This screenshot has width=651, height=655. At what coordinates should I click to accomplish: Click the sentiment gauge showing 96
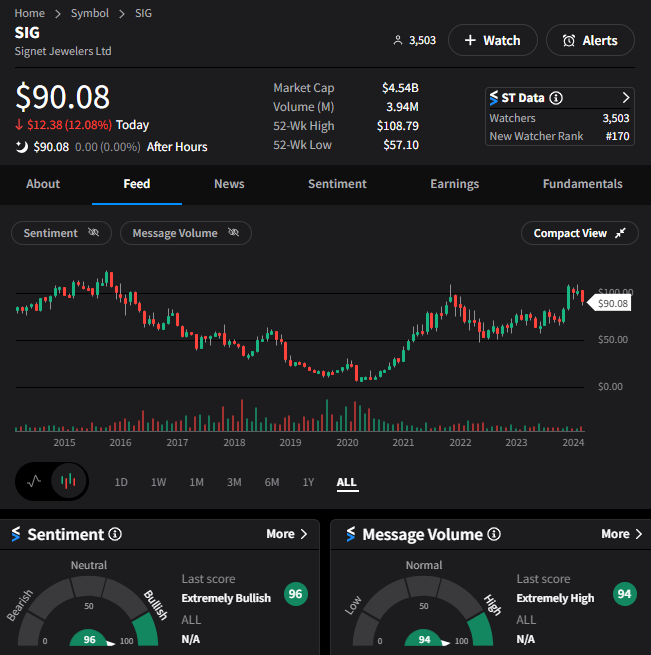[x=89, y=611]
